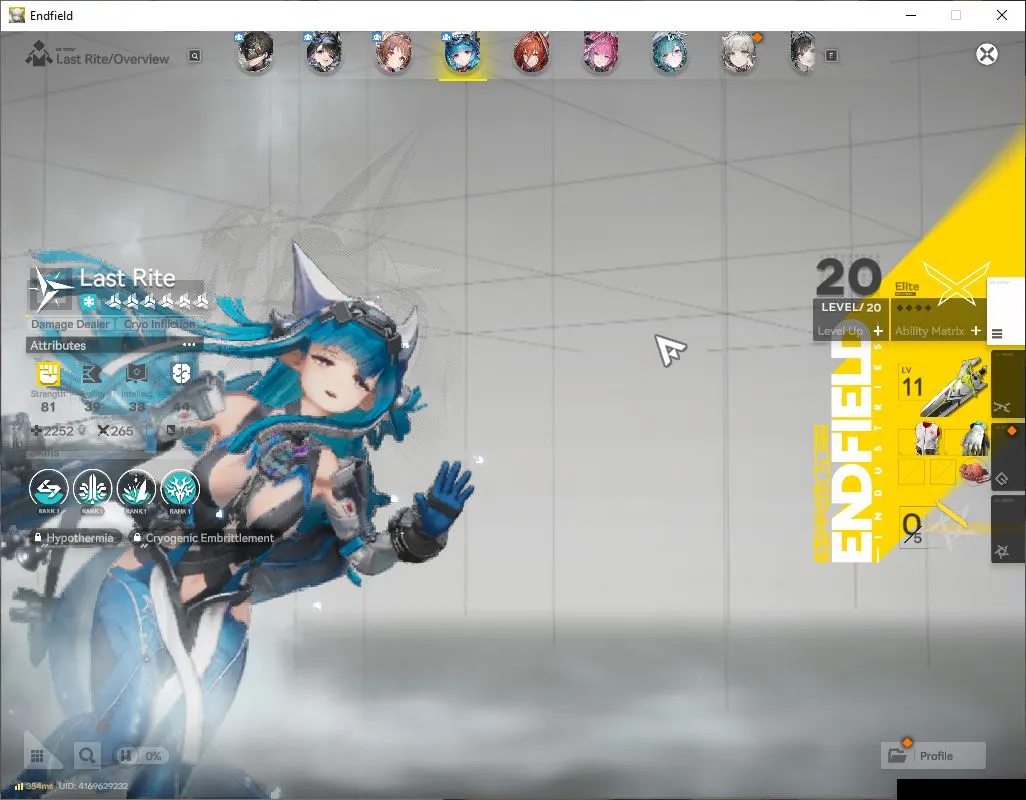Select the dark-haired operator portrait with green visor

tap(255, 53)
